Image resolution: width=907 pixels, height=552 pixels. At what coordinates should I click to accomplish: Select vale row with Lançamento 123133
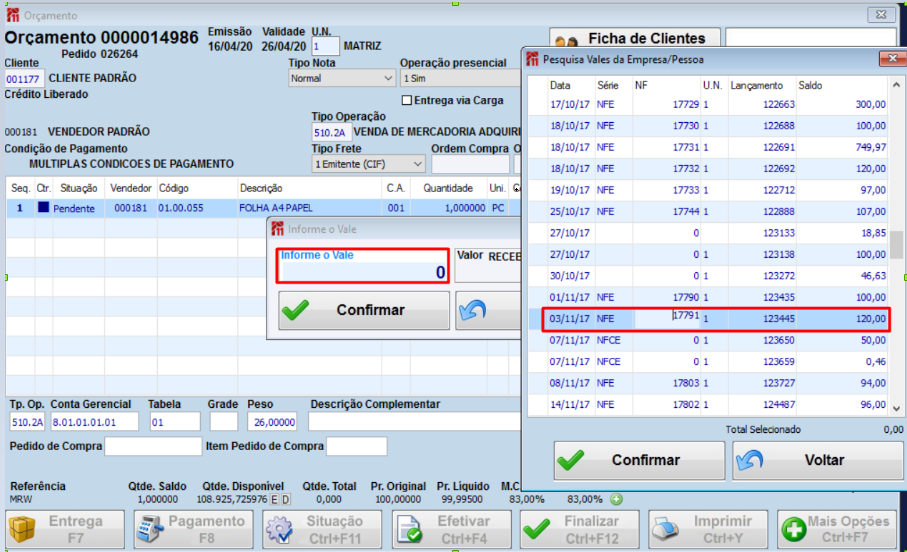click(709, 233)
